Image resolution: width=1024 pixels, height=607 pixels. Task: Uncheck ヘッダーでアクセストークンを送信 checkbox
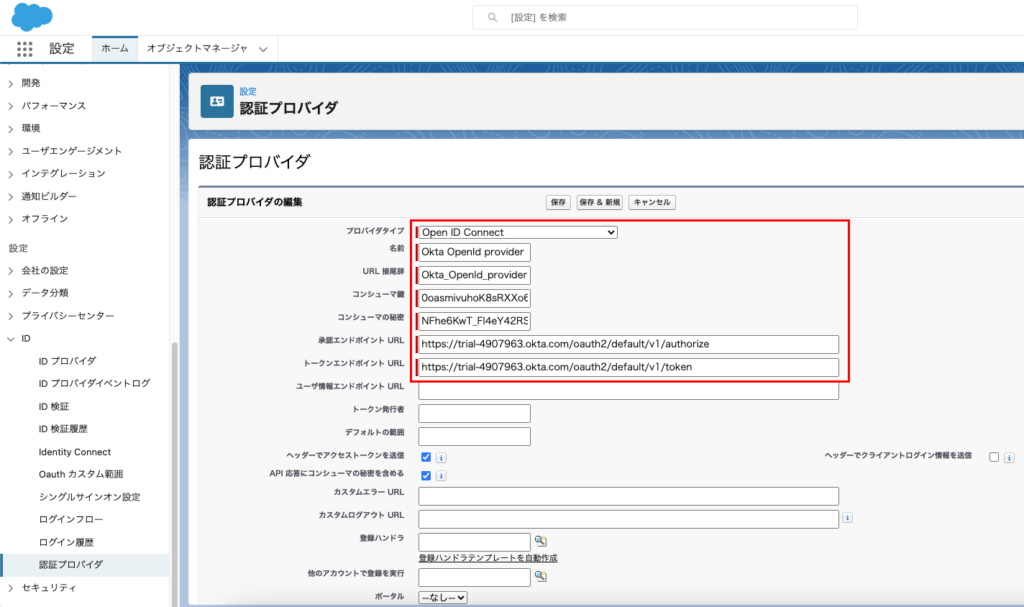[x=426, y=457]
